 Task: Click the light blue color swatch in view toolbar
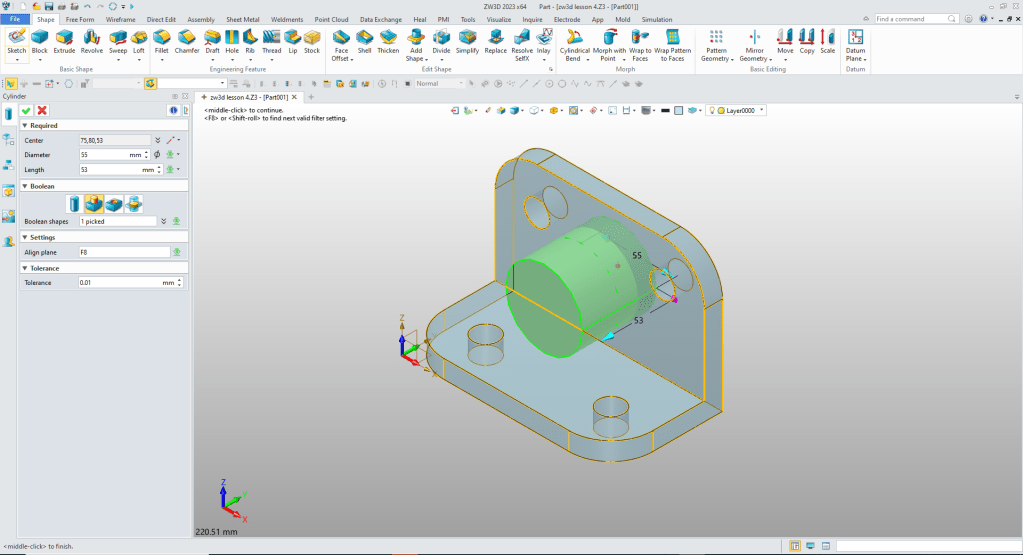[677, 110]
